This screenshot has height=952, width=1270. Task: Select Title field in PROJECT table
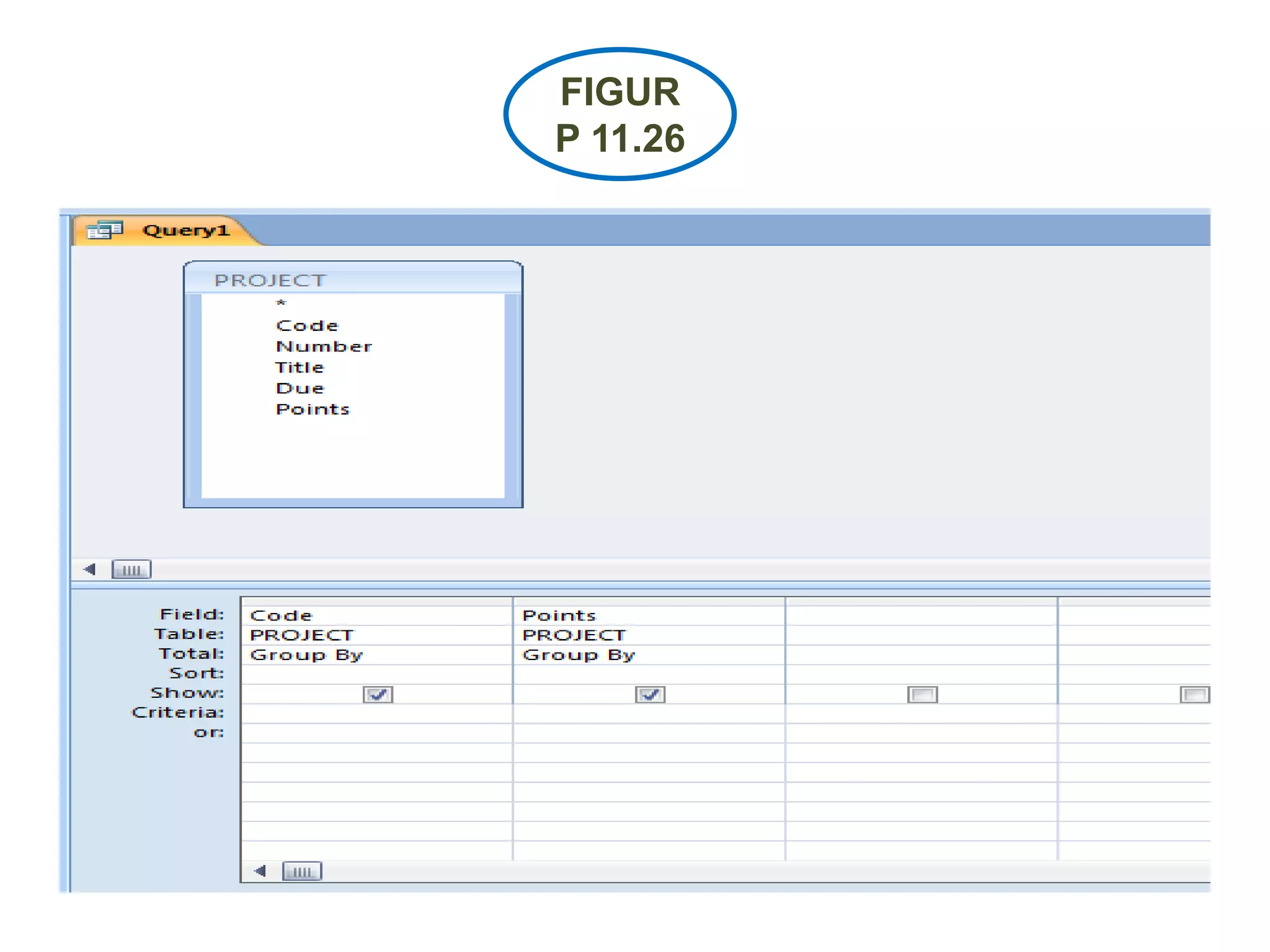(300, 368)
